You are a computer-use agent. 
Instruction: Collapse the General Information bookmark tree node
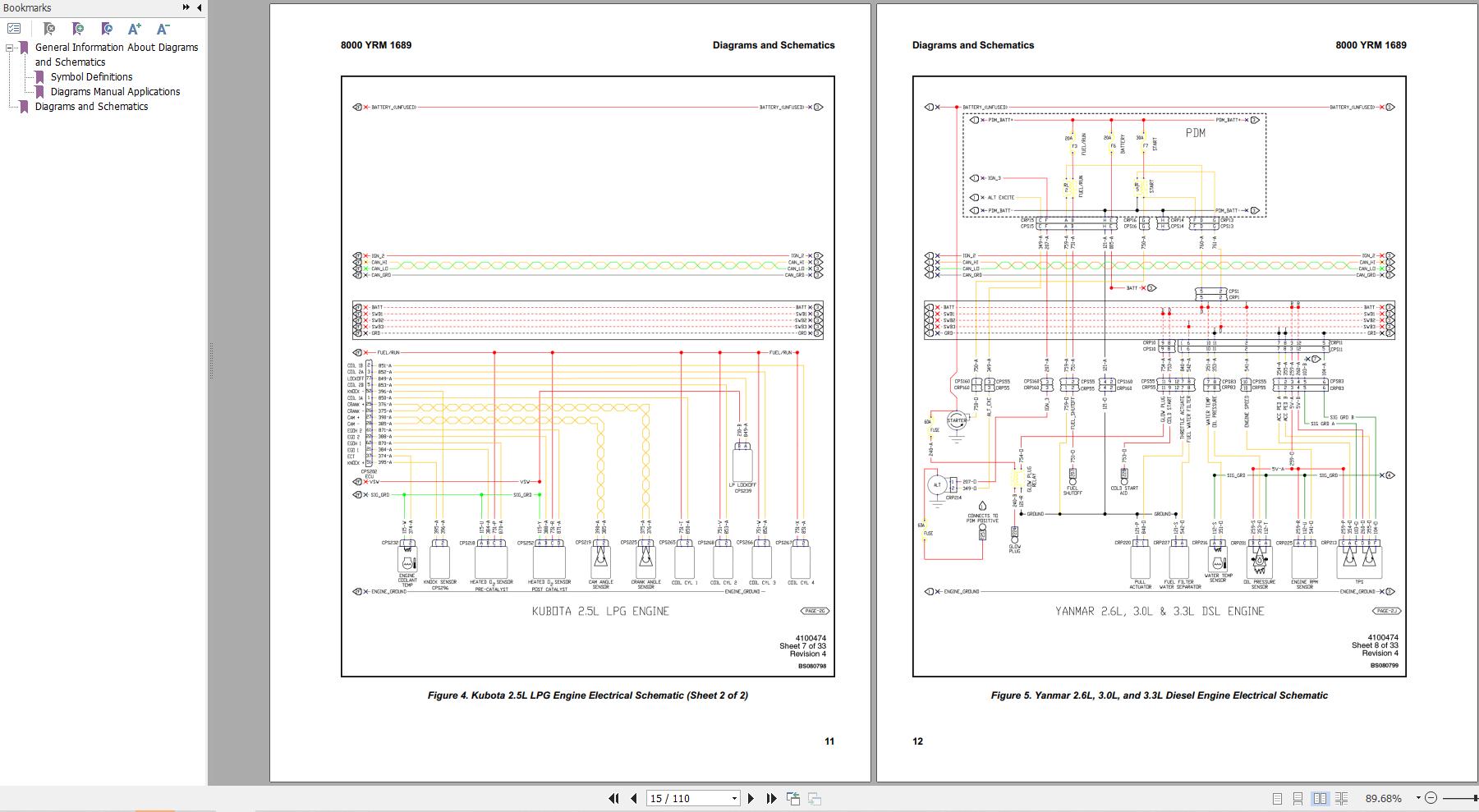click(x=10, y=48)
